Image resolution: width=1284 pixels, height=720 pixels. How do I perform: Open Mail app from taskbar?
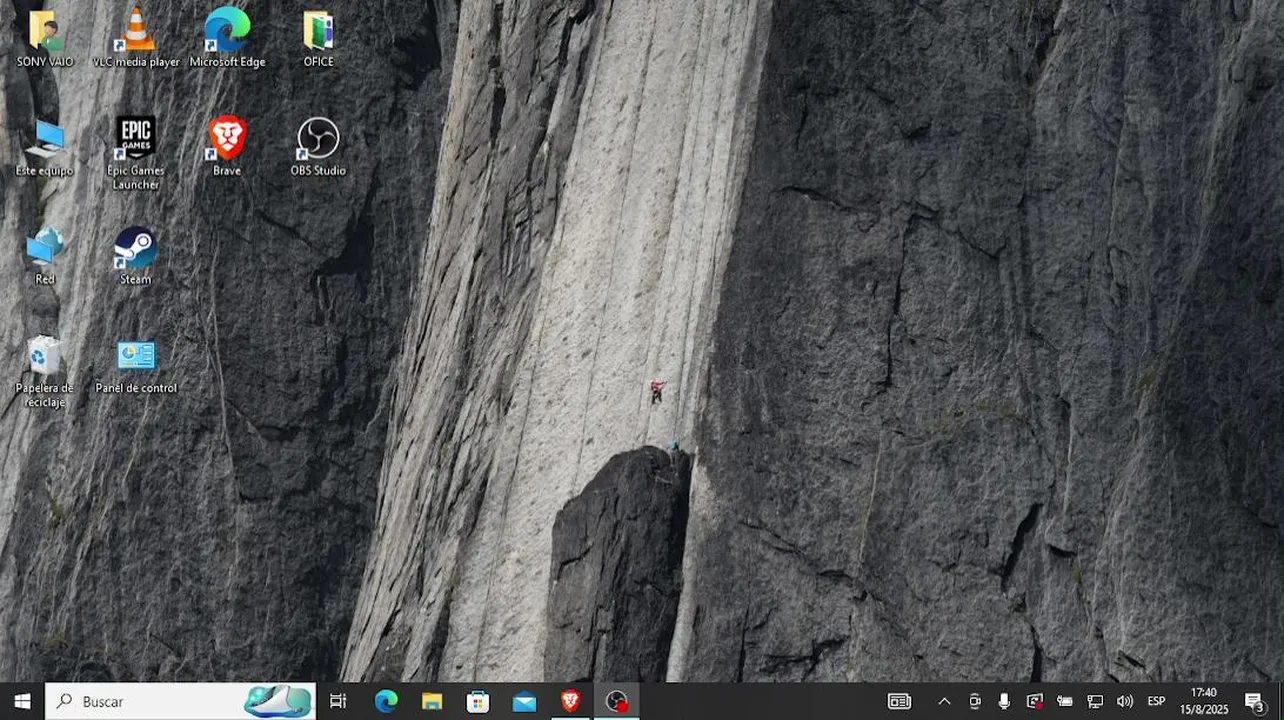click(524, 701)
